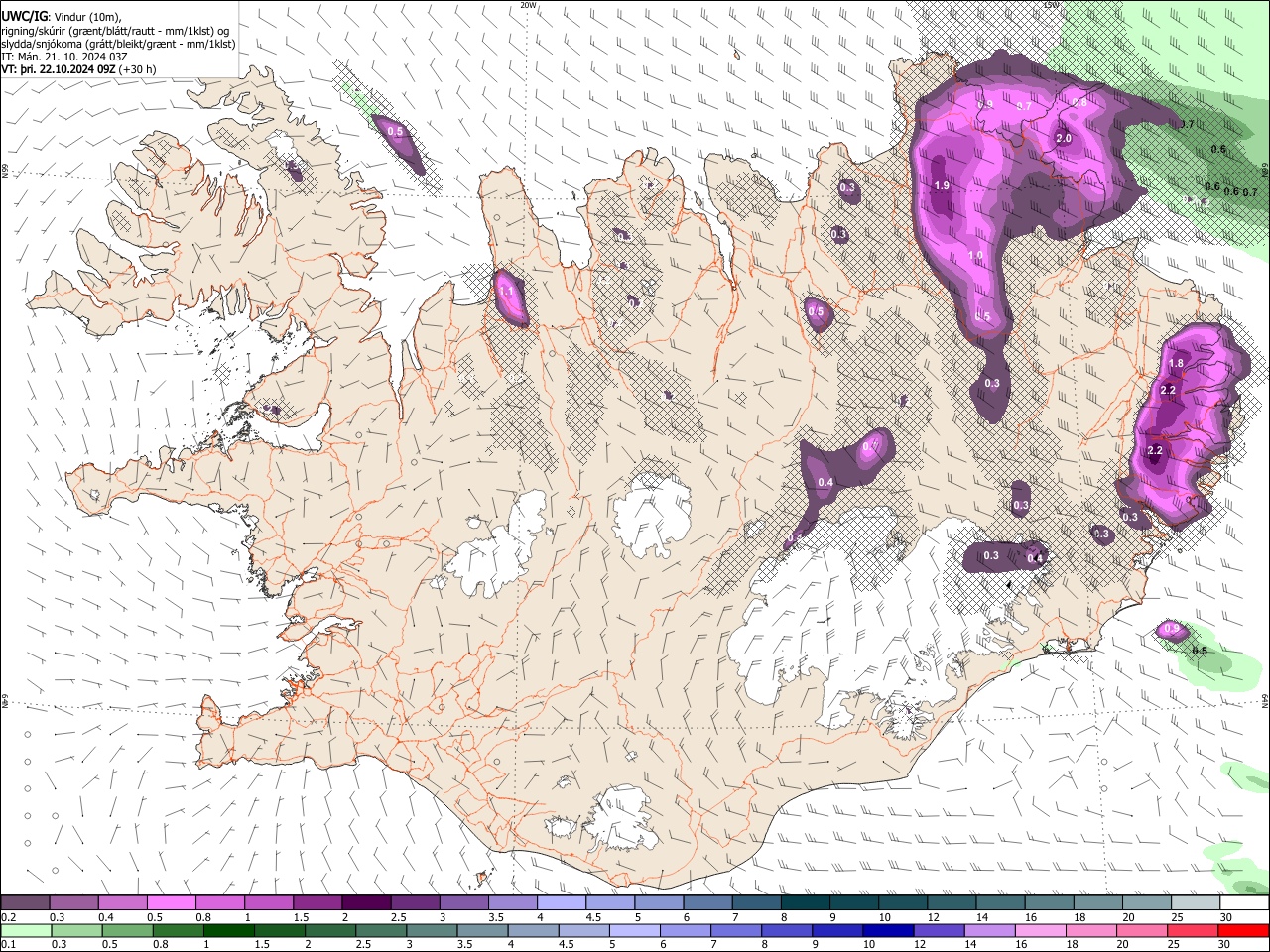Image resolution: width=1270 pixels, height=952 pixels.
Task: Click the '1.1' value in the northwest purple patch
Action: pyautogui.click(x=506, y=292)
